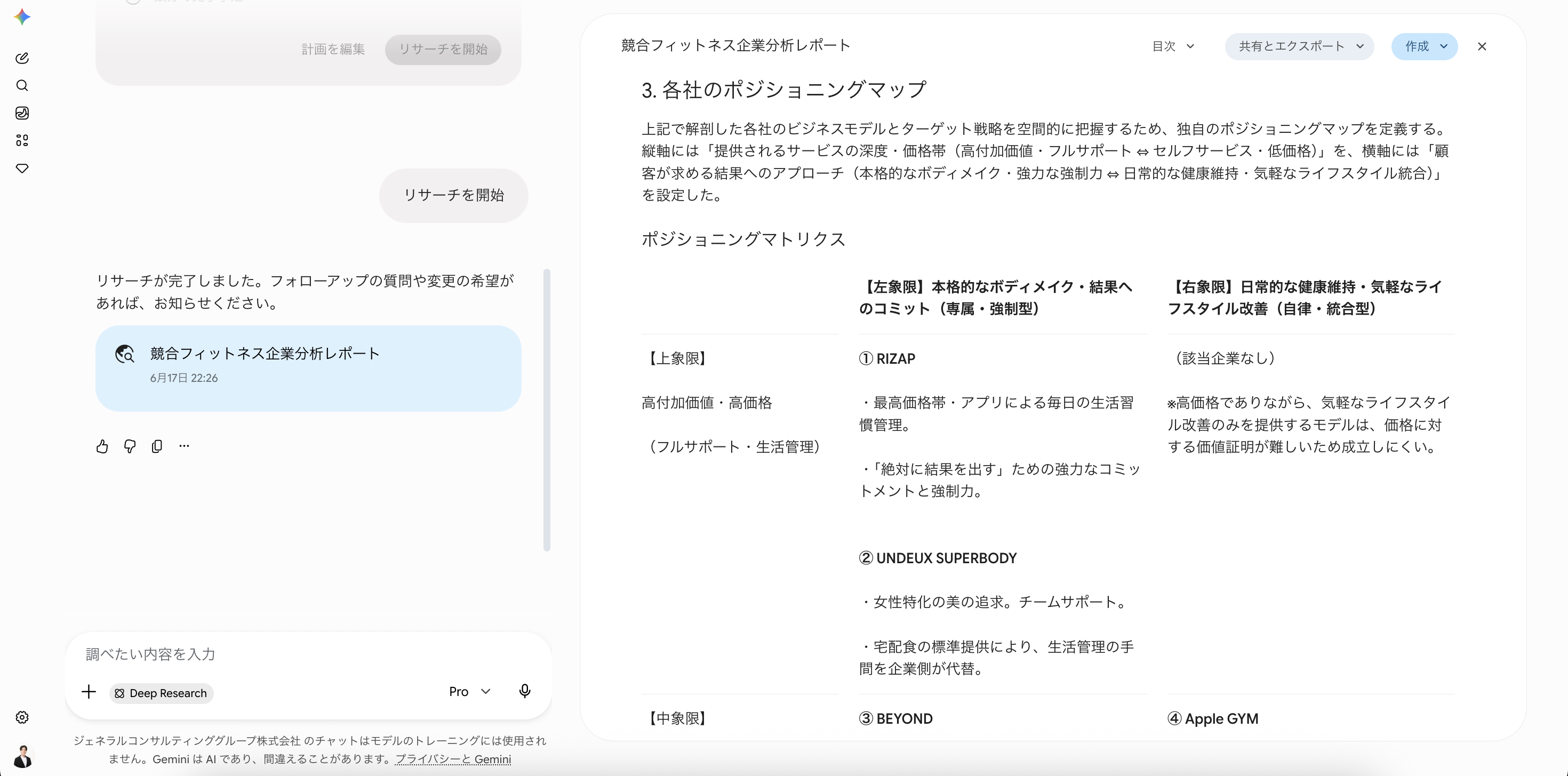Click the ③ BEYOND entry
Image resolution: width=1568 pixels, height=776 pixels.
(895, 719)
